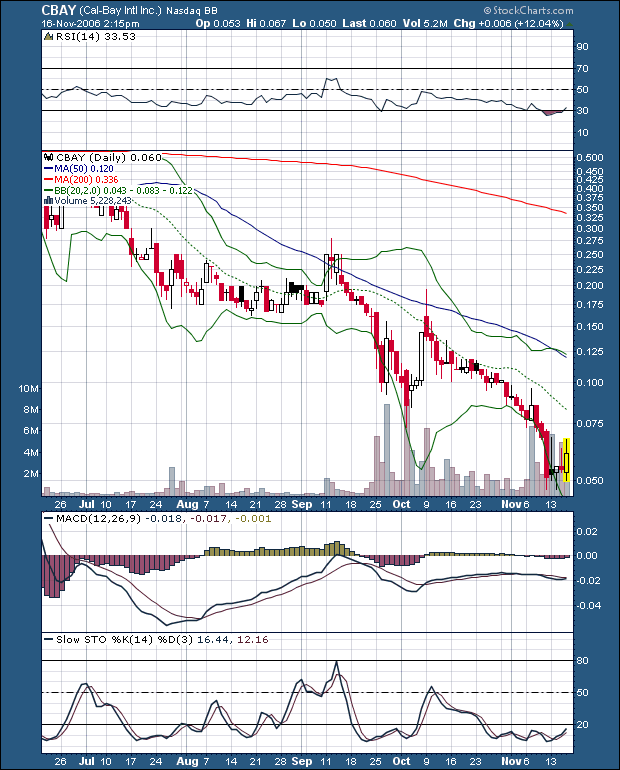Click the '16-Nov-2006 2:15pm' timestamp
Viewport: 620px width, 770px height.
click(90, 23)
